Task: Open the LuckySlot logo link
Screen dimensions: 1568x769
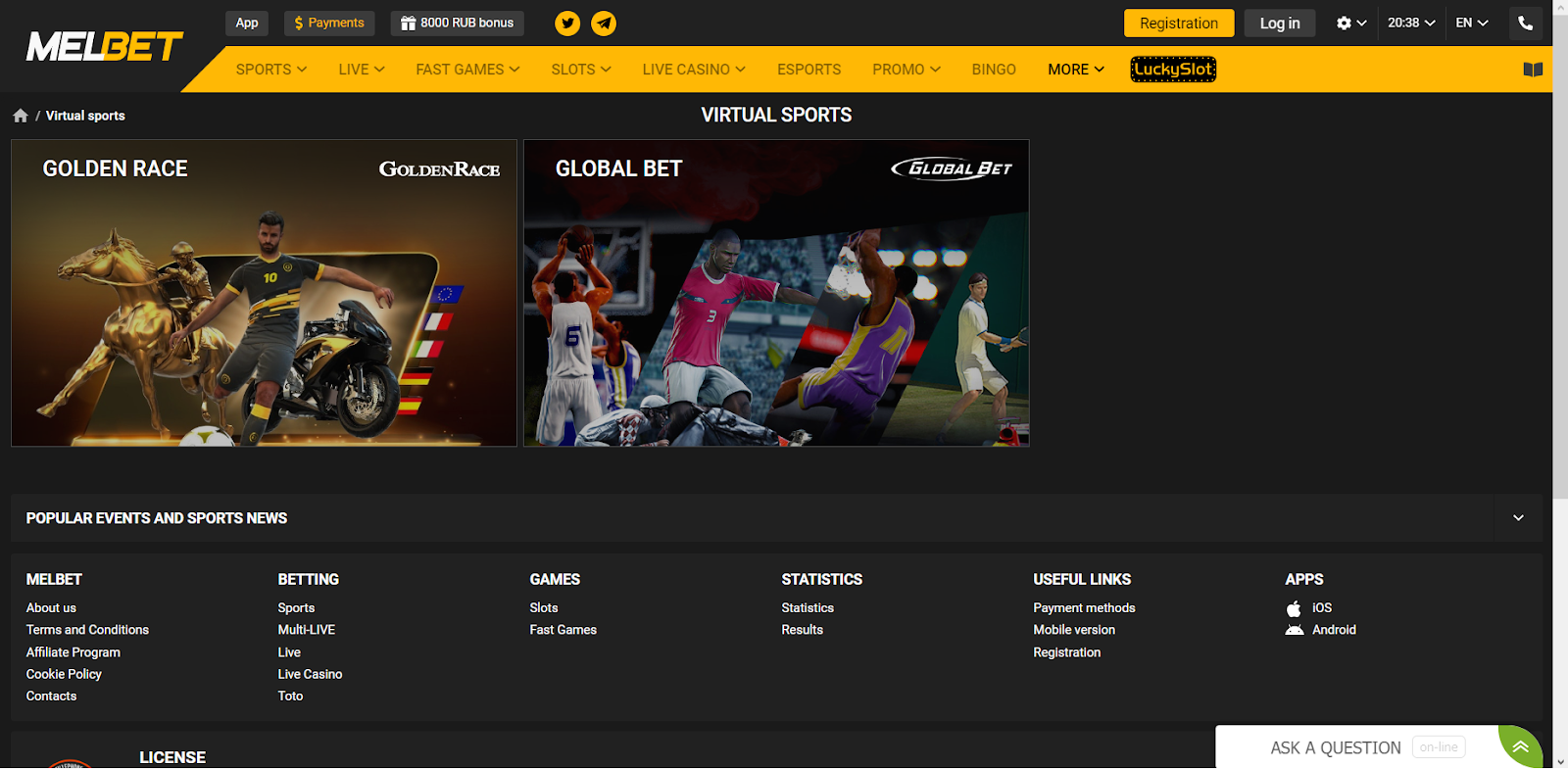Action: click(x=1173, y=70)
